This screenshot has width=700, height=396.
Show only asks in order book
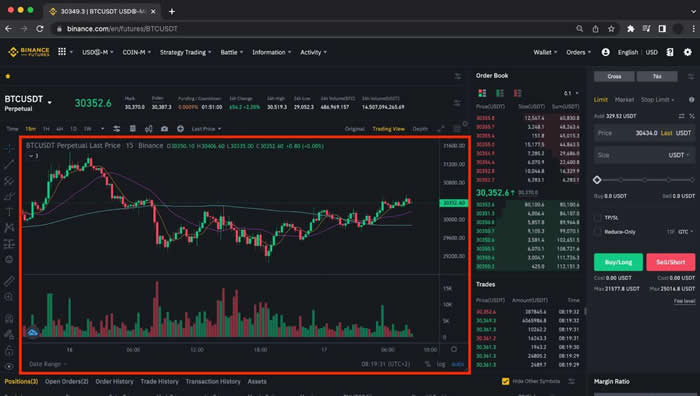[x=517, y=93]
